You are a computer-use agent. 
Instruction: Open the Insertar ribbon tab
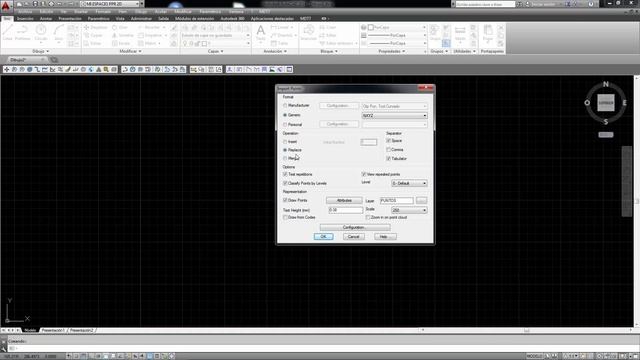[x=25, y=18]
